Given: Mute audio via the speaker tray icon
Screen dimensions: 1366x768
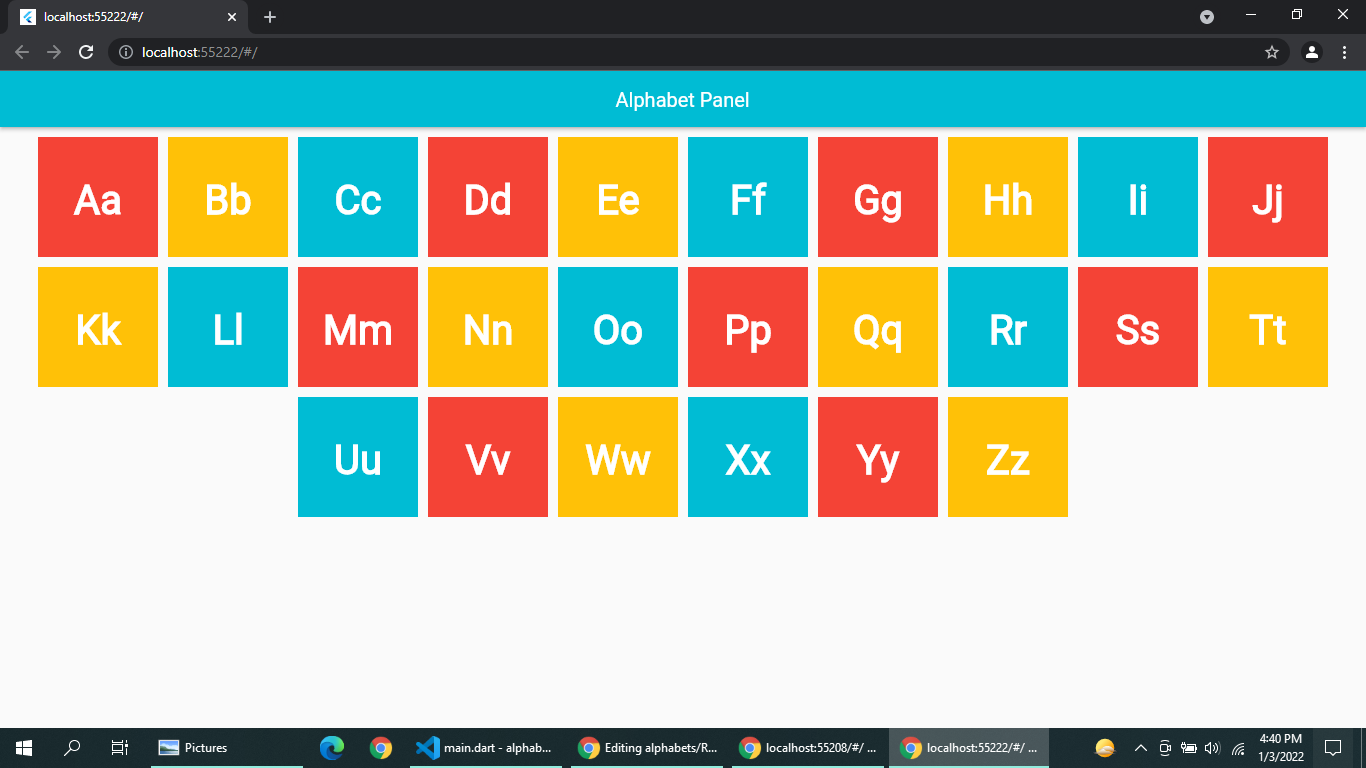Looking at the screenshot, I should (x=1211, y=747).
